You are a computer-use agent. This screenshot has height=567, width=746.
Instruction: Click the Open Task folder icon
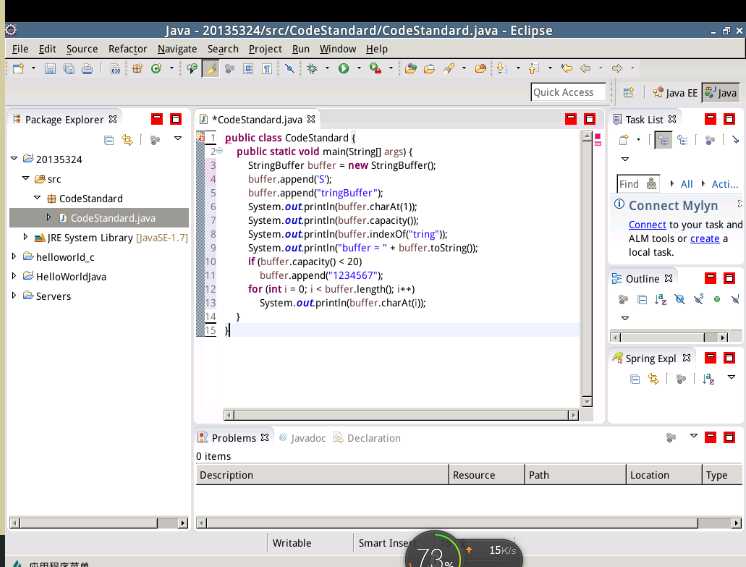429,69
